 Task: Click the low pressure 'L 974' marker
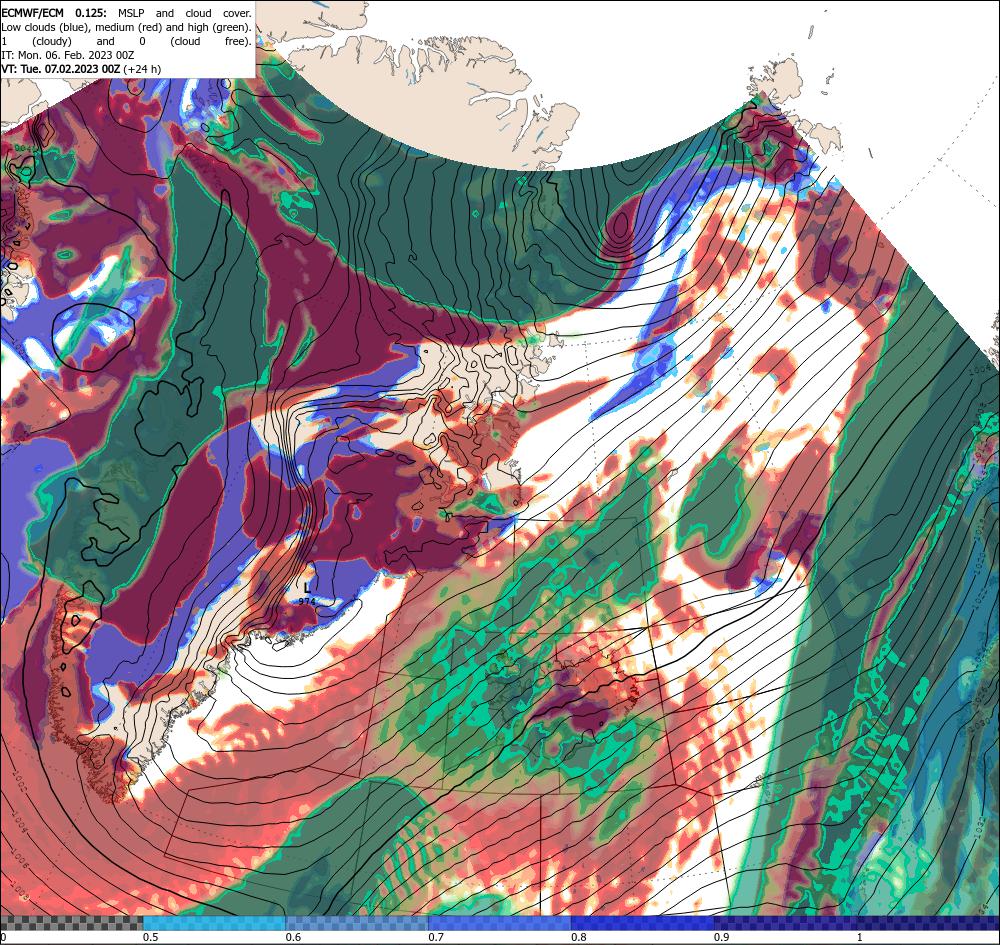click(307, 593)
